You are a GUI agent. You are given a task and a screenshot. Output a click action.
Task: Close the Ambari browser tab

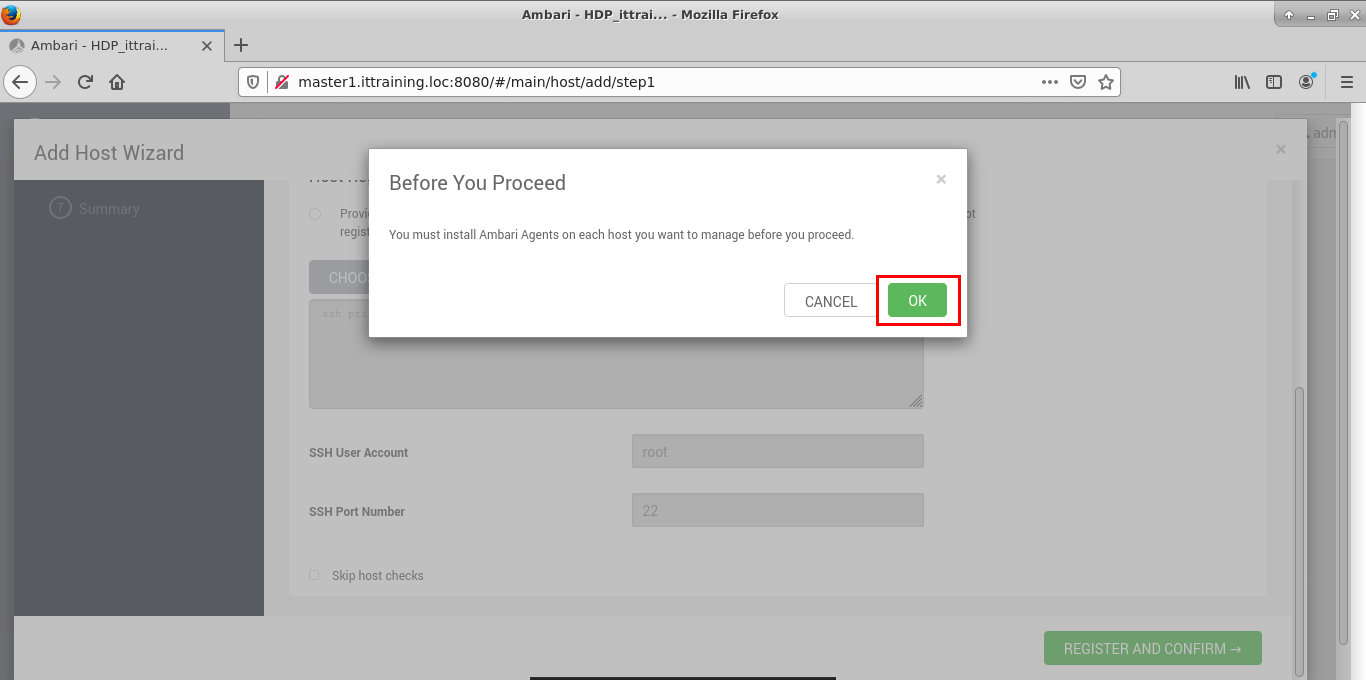tap(207, 46)
